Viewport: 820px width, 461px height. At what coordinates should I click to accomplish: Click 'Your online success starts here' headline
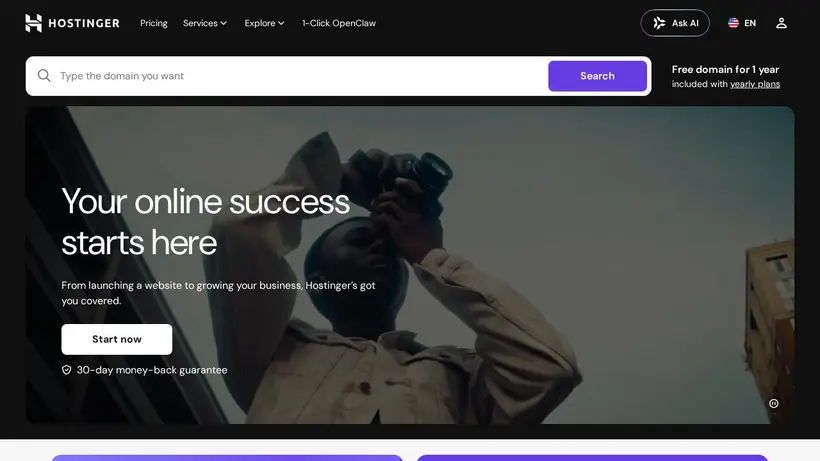(x=205, y=222)
